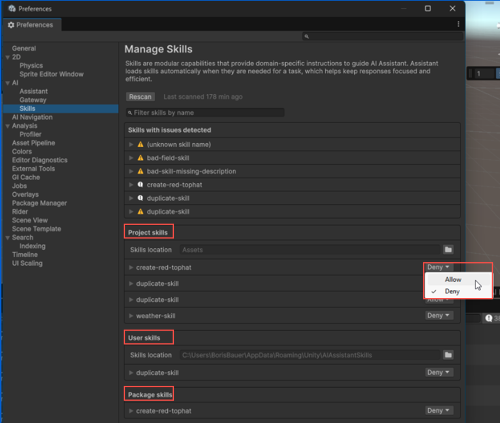
Task: Open Jobs preferences
Action: click(x=19, y=186)
